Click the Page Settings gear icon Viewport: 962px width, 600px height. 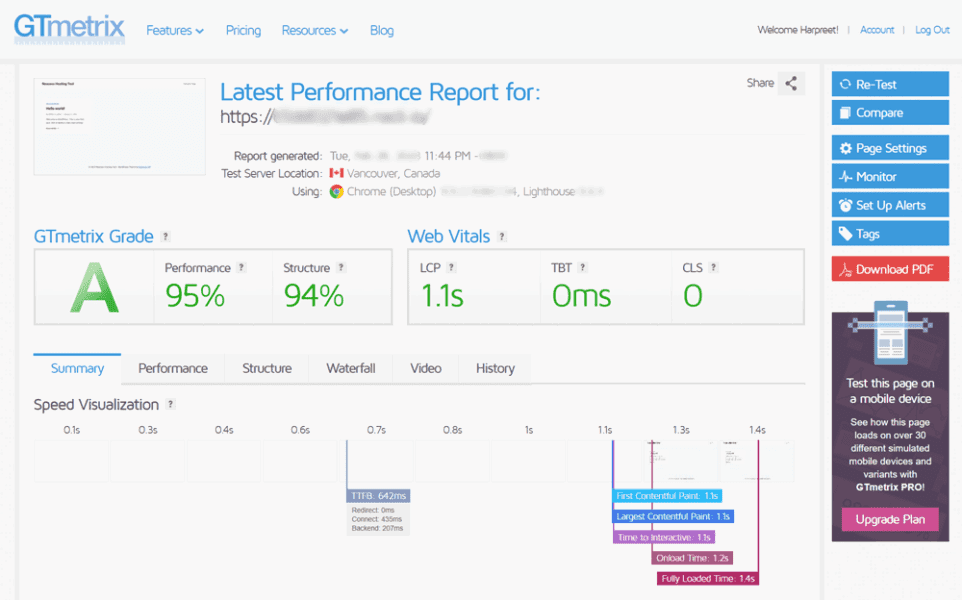pos(845,148)
